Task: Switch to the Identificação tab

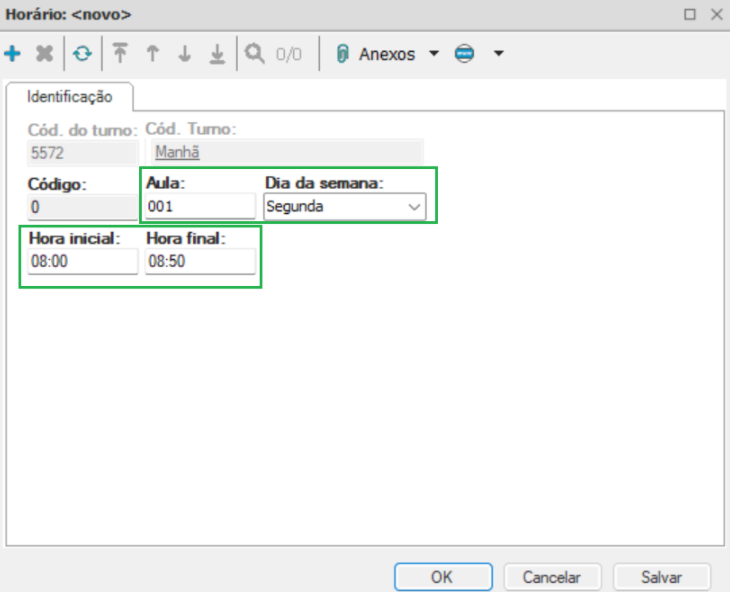Action: (69, 96)
